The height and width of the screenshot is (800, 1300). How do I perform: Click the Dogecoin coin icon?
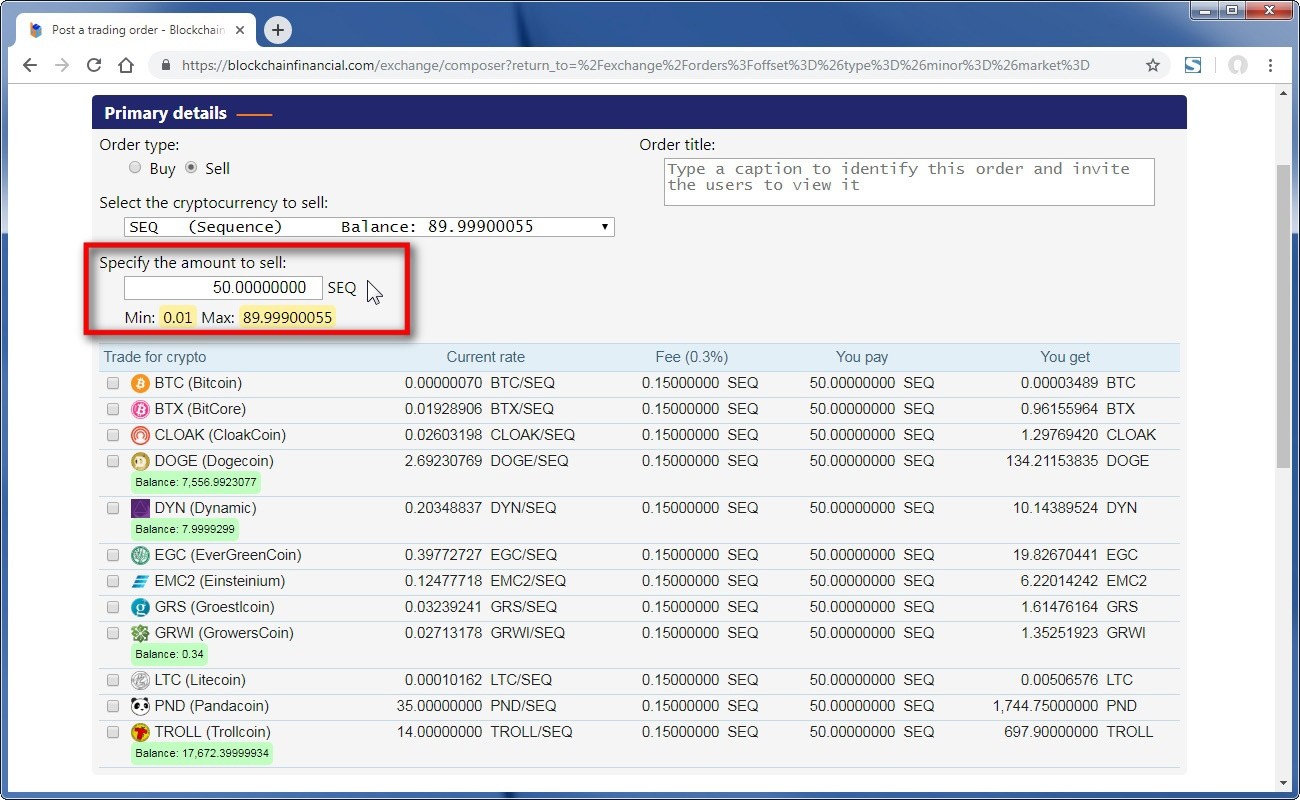140,461
